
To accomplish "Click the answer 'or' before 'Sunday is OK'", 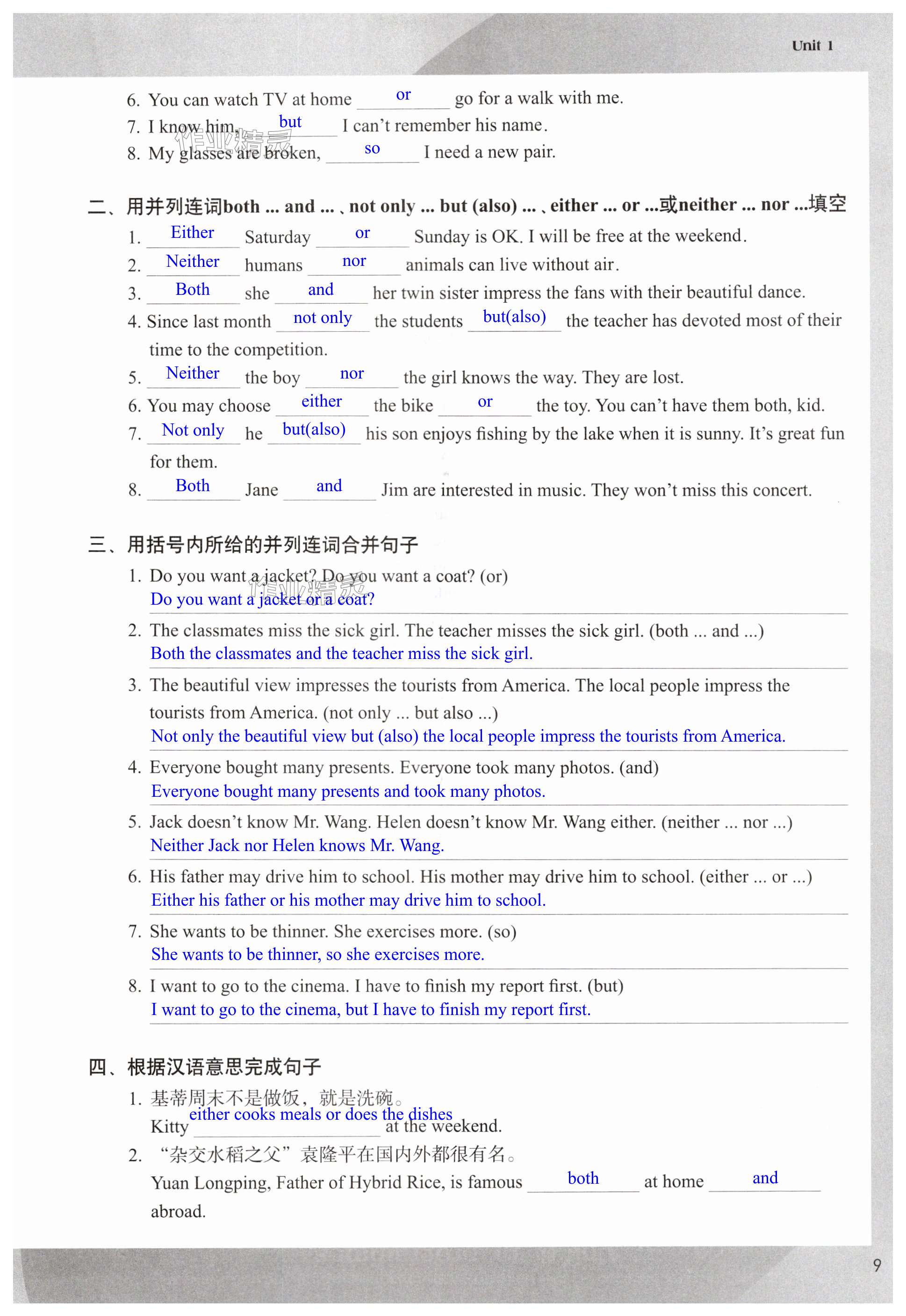I will point(362,233).
